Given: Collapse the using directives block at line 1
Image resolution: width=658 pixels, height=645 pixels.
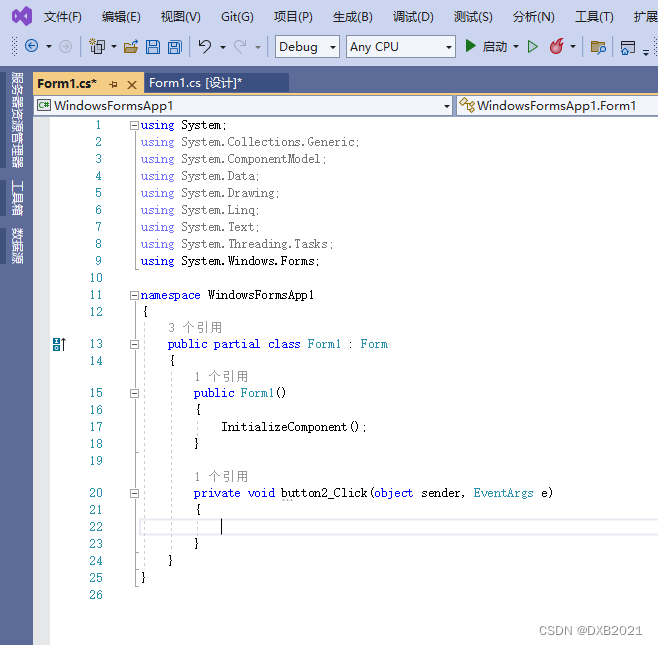Looking at the screenshot, I should pyautogui.click(x=134, y=125).
